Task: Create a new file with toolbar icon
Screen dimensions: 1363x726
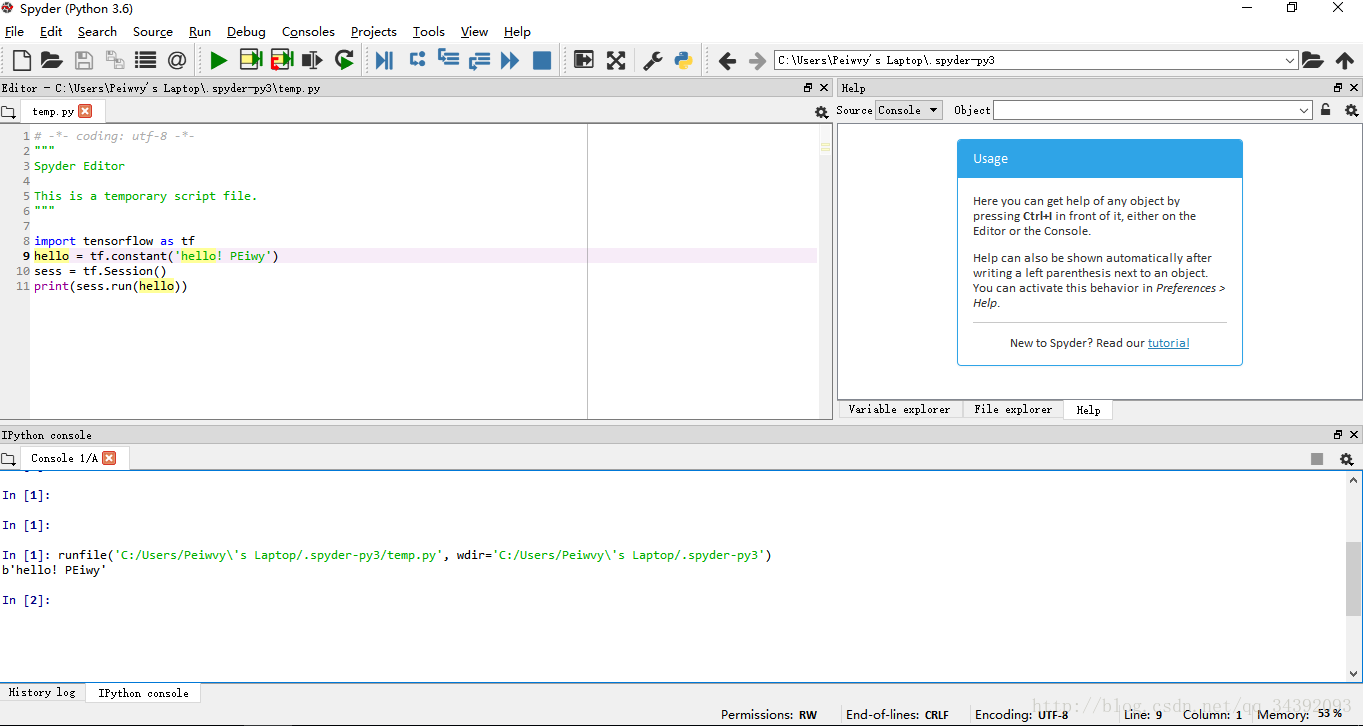Action: coord(21,60)
